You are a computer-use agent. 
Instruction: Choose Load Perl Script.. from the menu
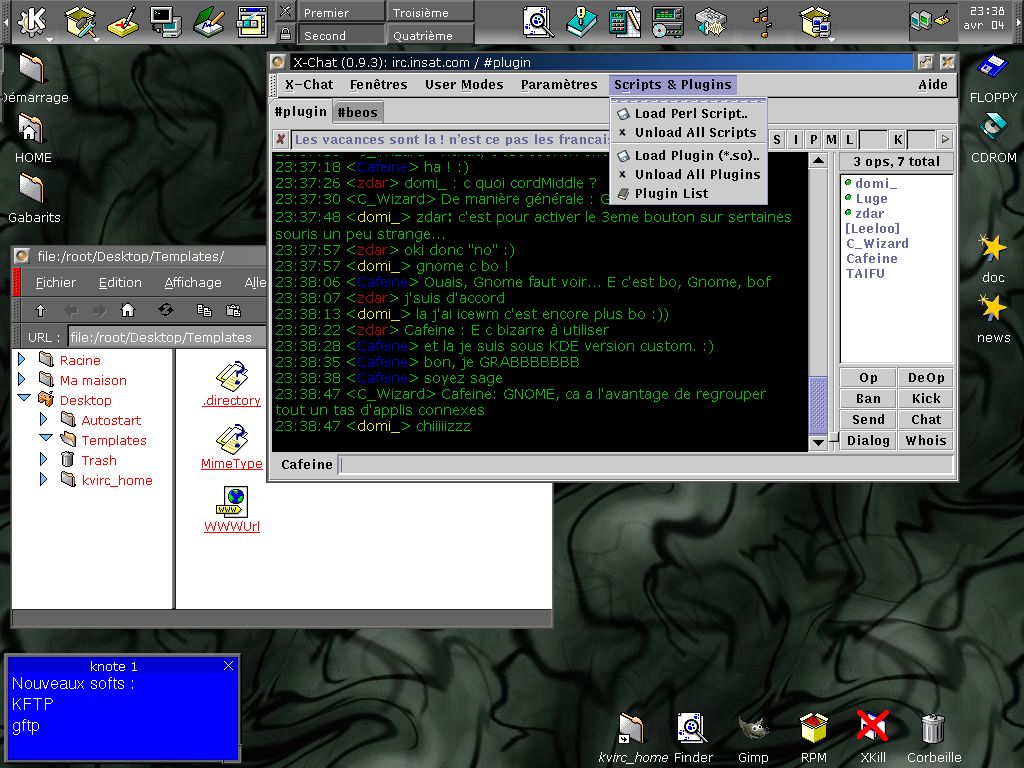(689, 114)
